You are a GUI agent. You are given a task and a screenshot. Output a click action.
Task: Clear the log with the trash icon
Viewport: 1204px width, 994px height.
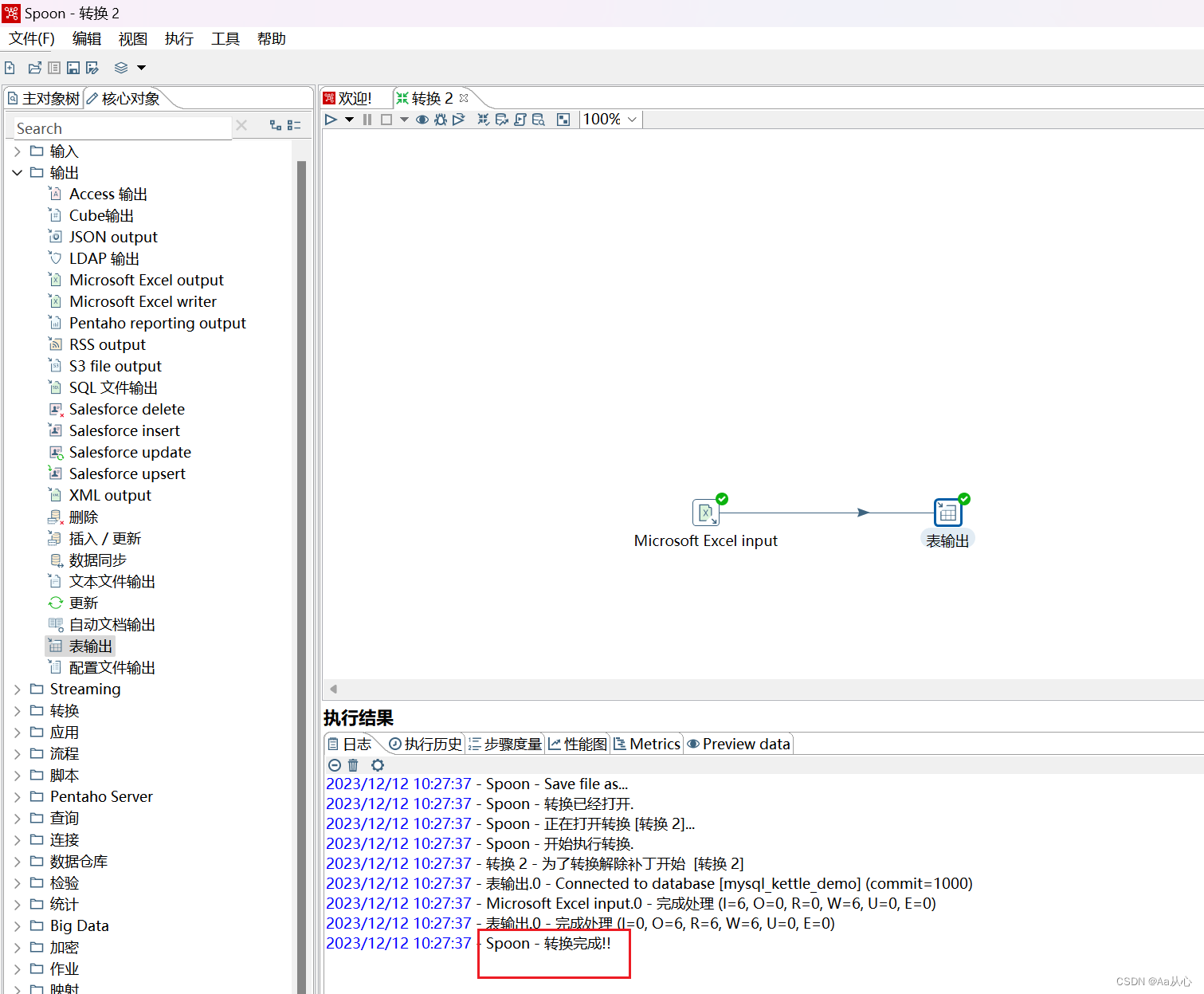point(353,764)
